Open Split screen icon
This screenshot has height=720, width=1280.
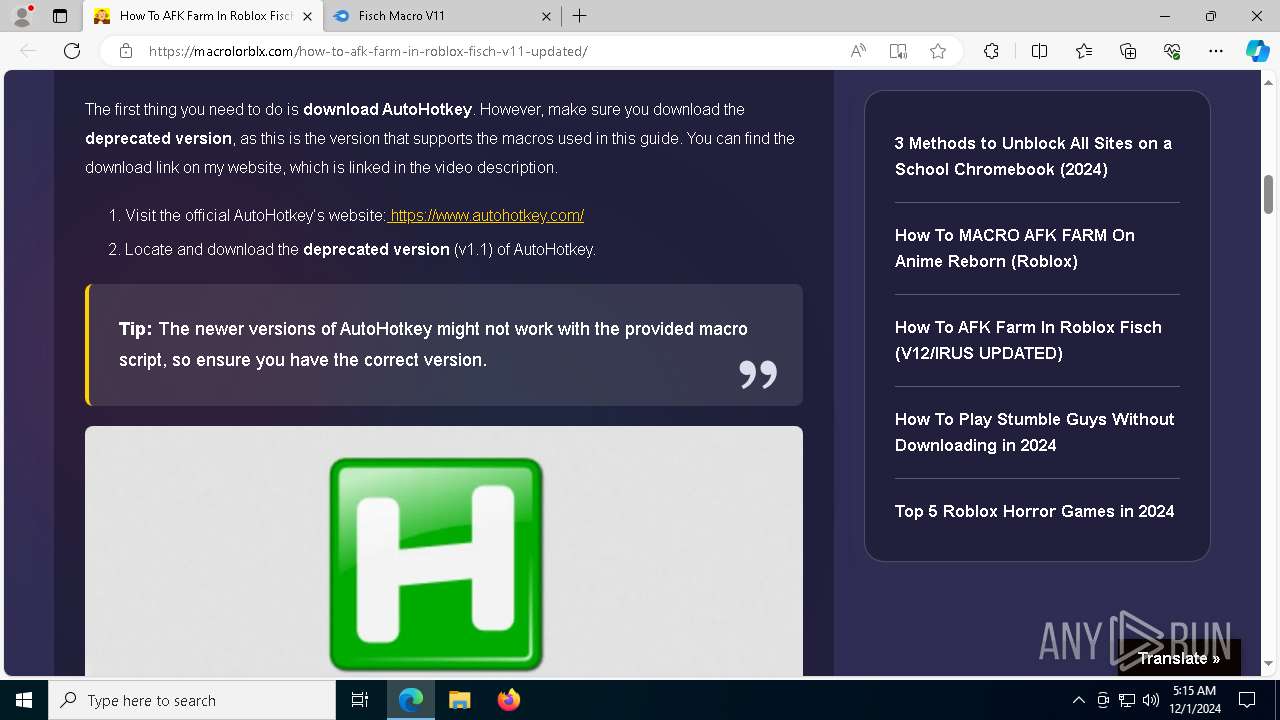[x=1039, y=51]
